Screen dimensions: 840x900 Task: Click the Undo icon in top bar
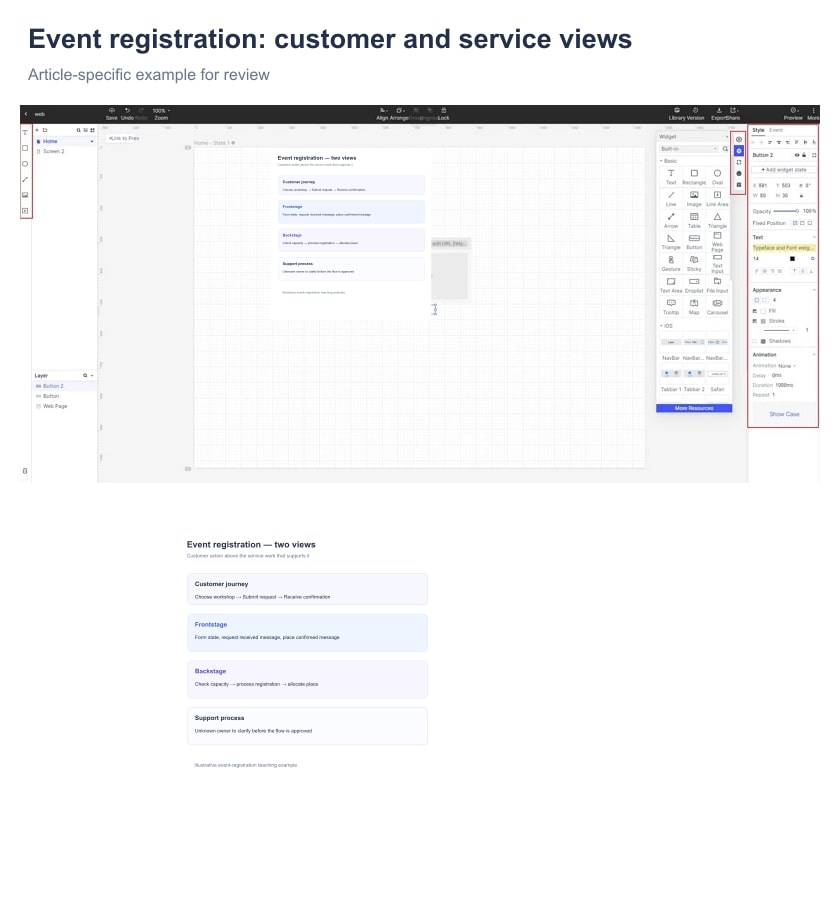pyautogui.click(x=127, y=110)
